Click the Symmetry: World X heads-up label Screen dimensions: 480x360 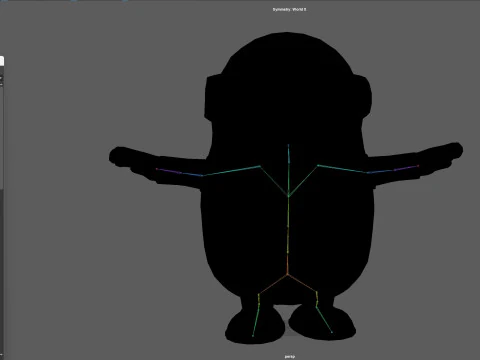click(289, 9)
